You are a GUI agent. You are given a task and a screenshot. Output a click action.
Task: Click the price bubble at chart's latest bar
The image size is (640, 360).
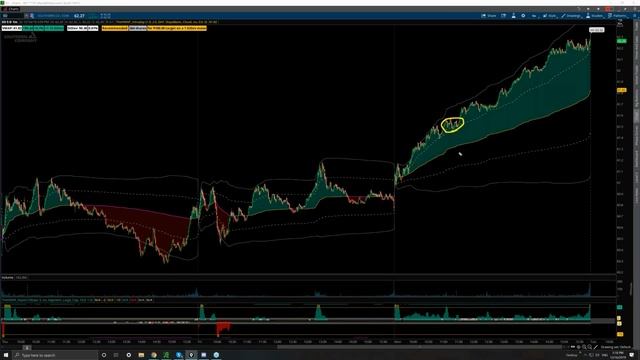pos(596,30)
